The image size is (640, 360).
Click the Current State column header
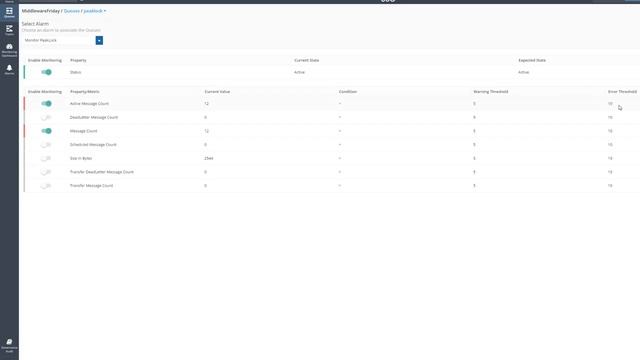click(x=307, y=60)
